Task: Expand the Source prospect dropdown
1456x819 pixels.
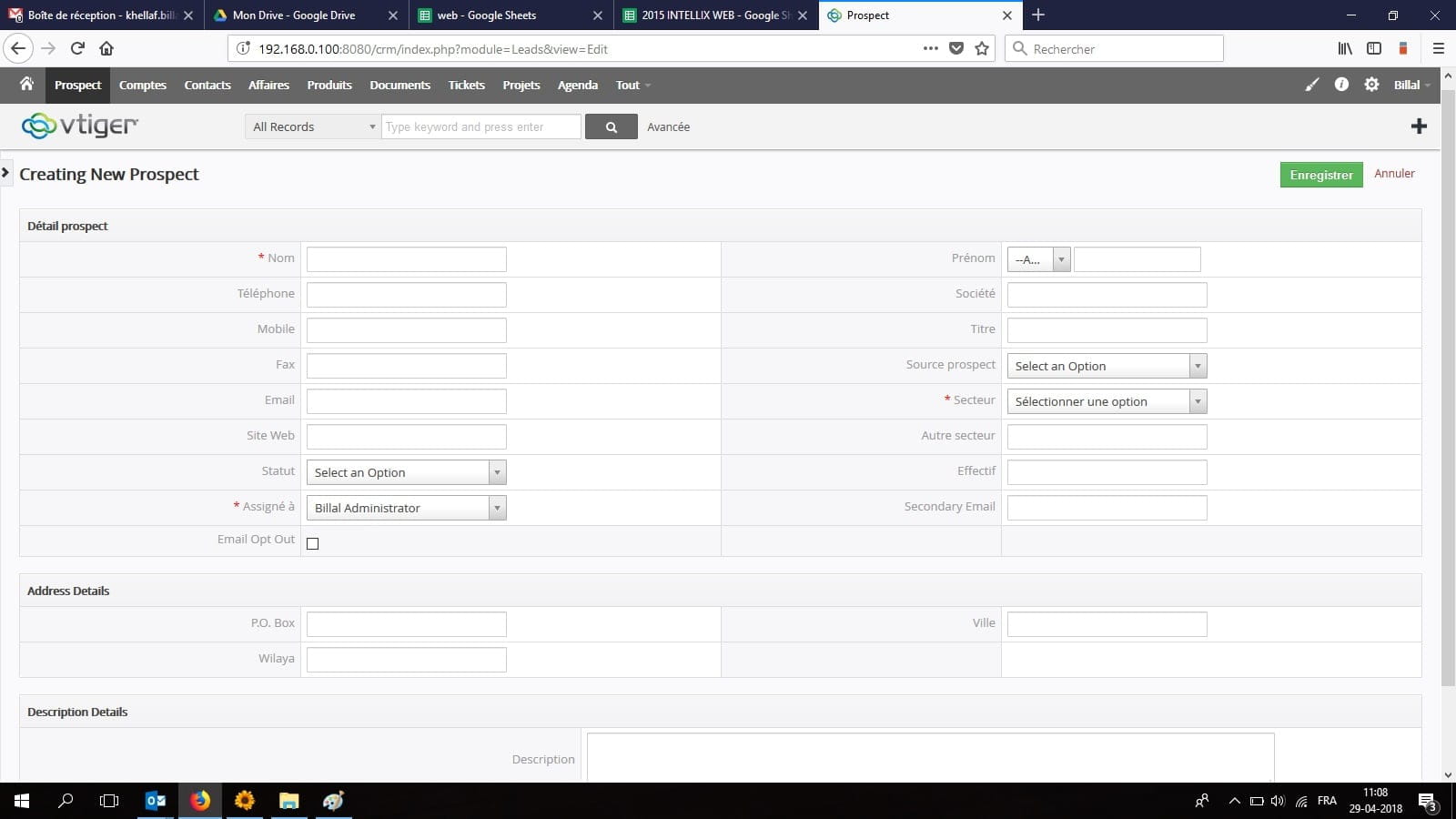Action: point(1107,366)
